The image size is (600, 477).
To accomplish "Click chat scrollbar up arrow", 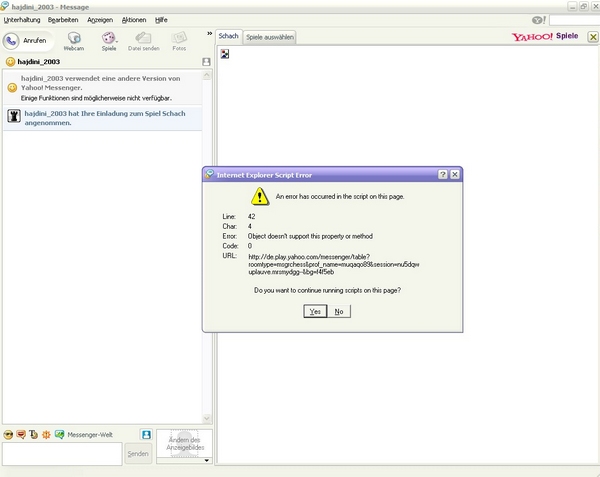I will (207, 75).
